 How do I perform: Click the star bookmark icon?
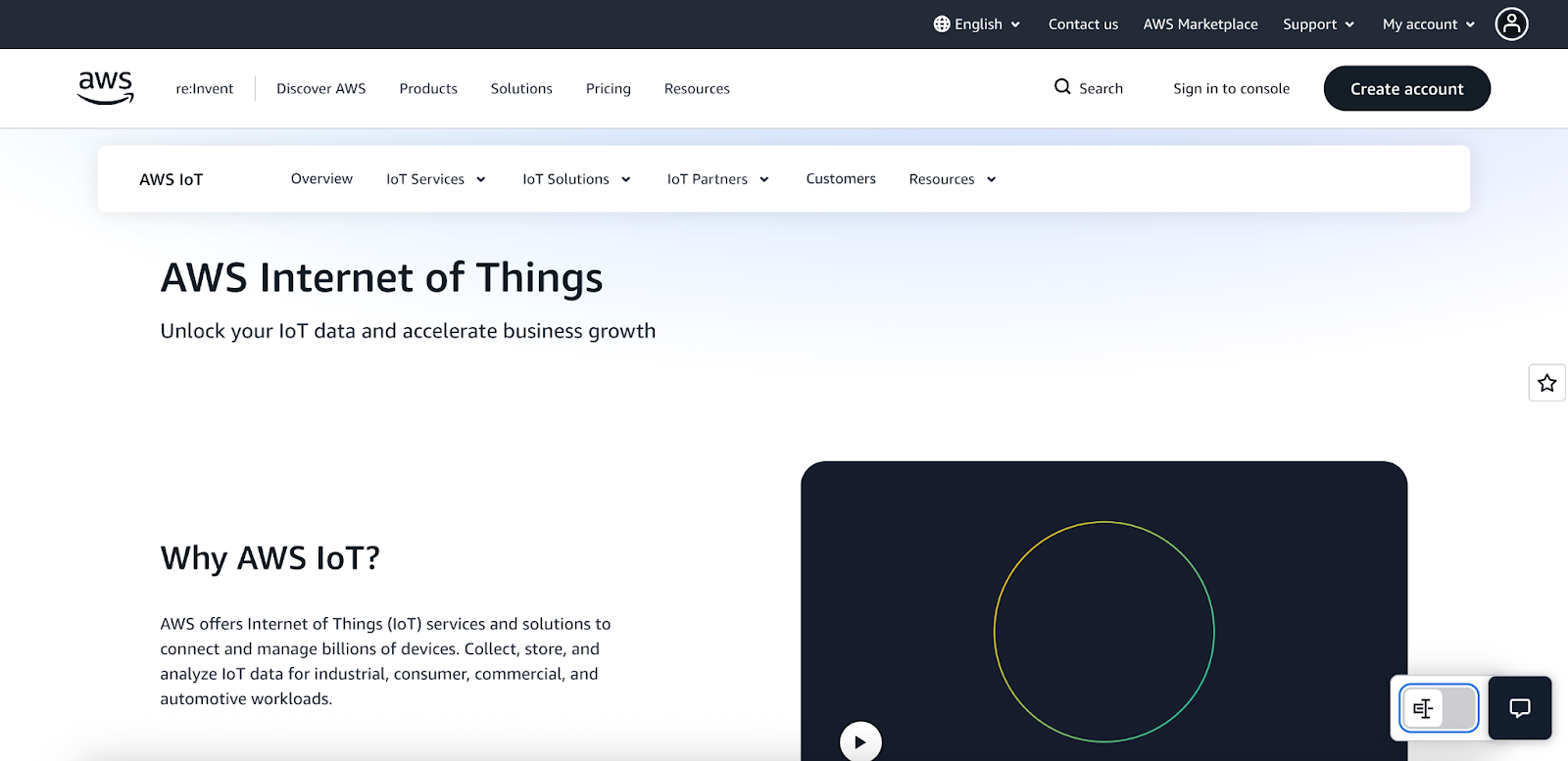[1547, 383]
